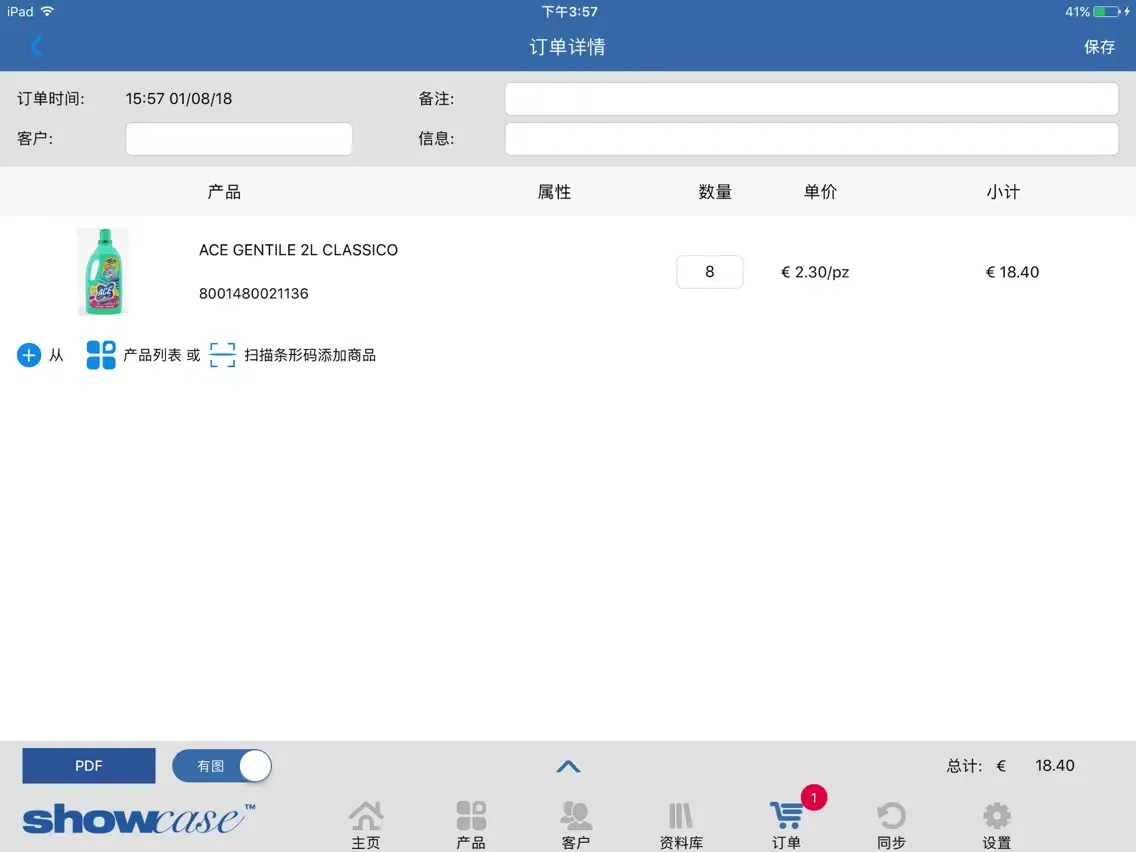
Task: Click the red badge on the cart
Action: pos(814,798)
